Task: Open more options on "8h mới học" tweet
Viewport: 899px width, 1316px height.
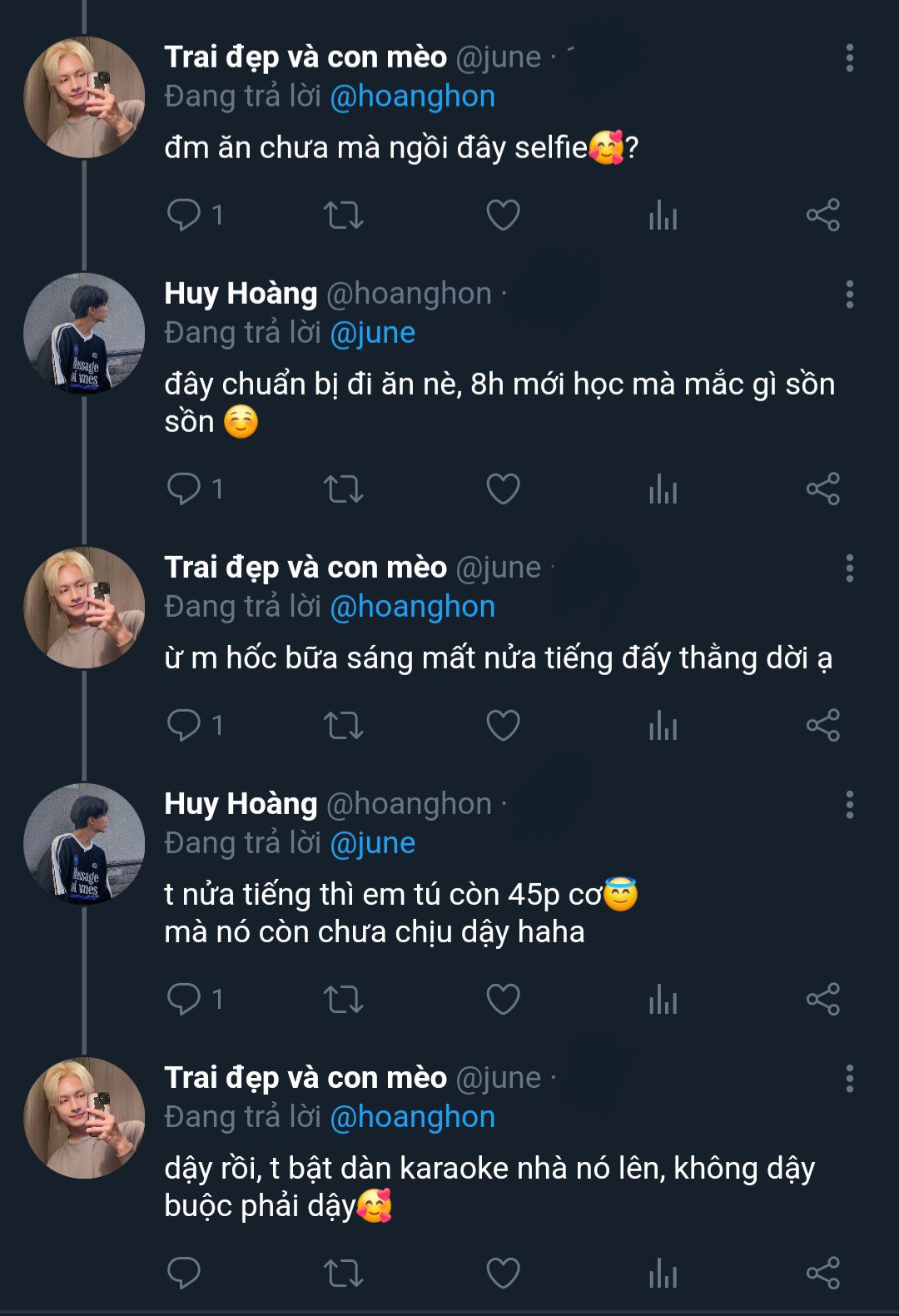Action: tap(849, 295)
